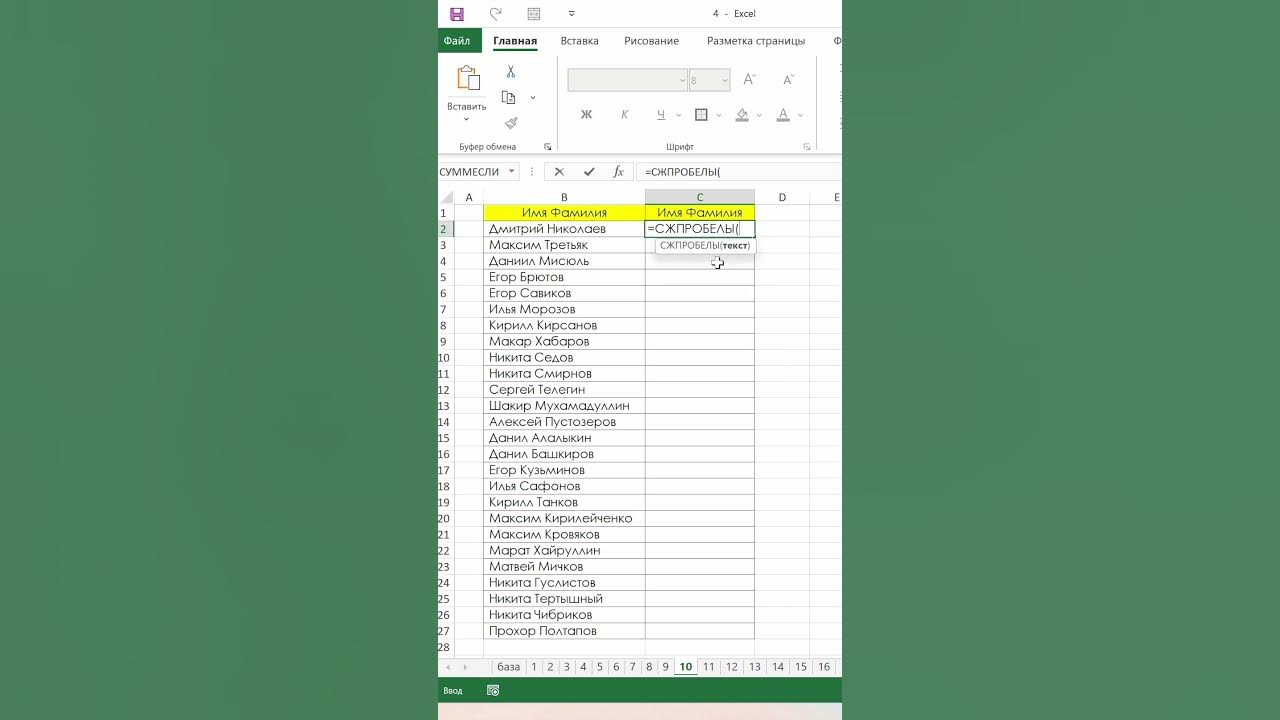This screenshot has height=720, width=1280.
Task: Click the Cut scissors icon
Action: pos(511,72)
